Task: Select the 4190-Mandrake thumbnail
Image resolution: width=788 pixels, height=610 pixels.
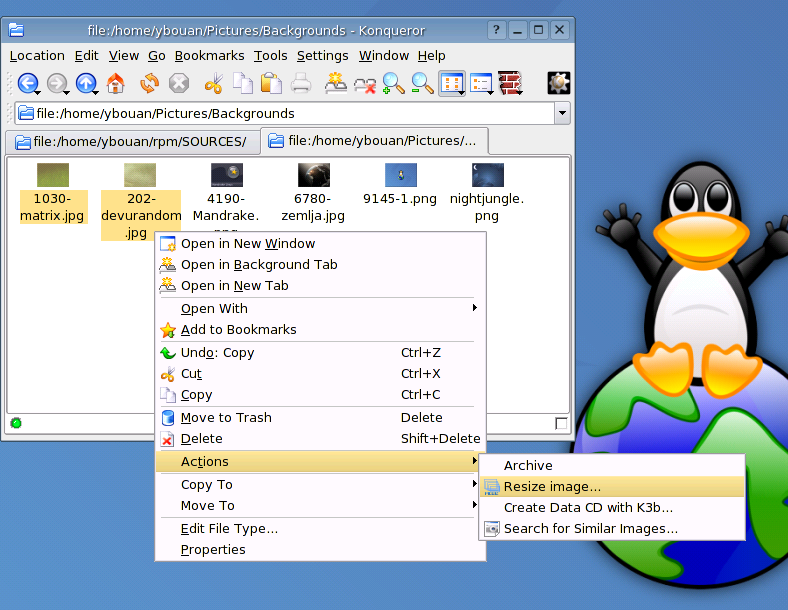Action: (x=227, y=175)
